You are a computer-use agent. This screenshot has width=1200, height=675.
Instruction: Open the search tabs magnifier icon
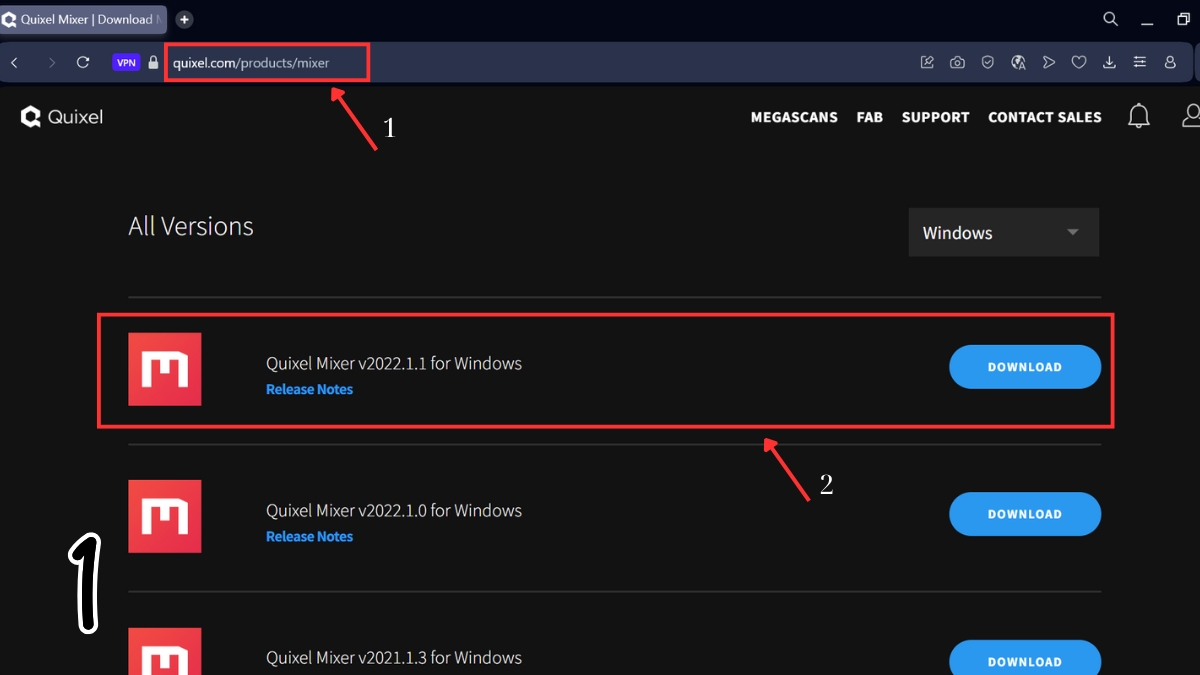coord(1110,19)
